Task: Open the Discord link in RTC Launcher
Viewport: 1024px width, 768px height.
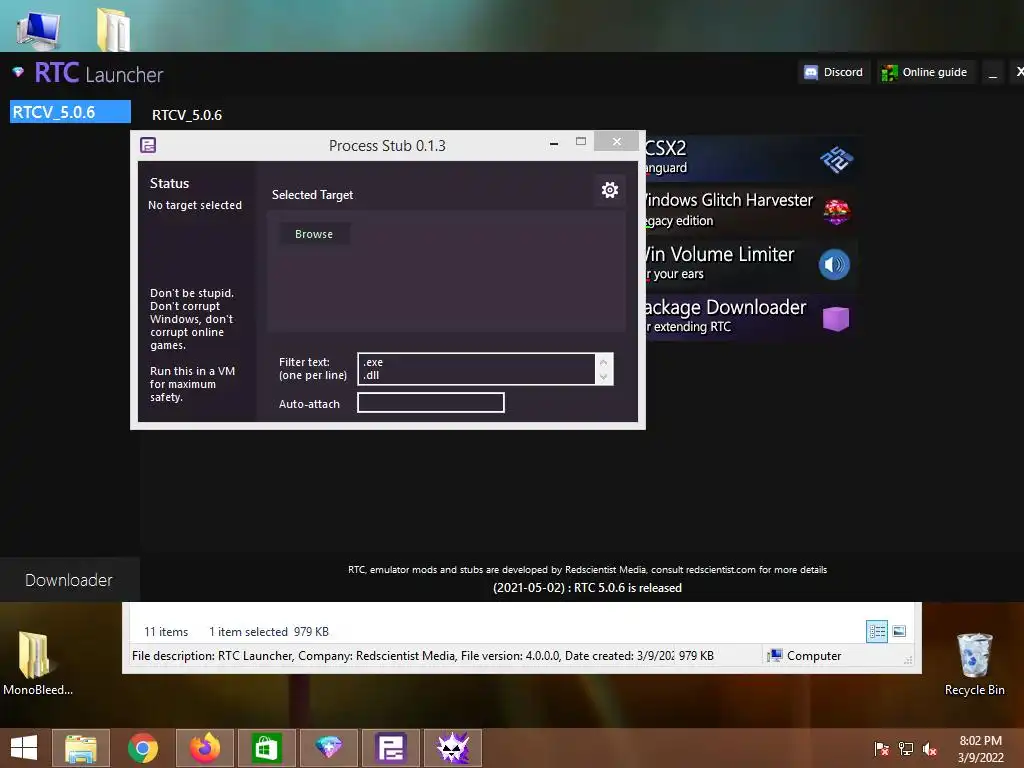Action: [x=833, y=72]
